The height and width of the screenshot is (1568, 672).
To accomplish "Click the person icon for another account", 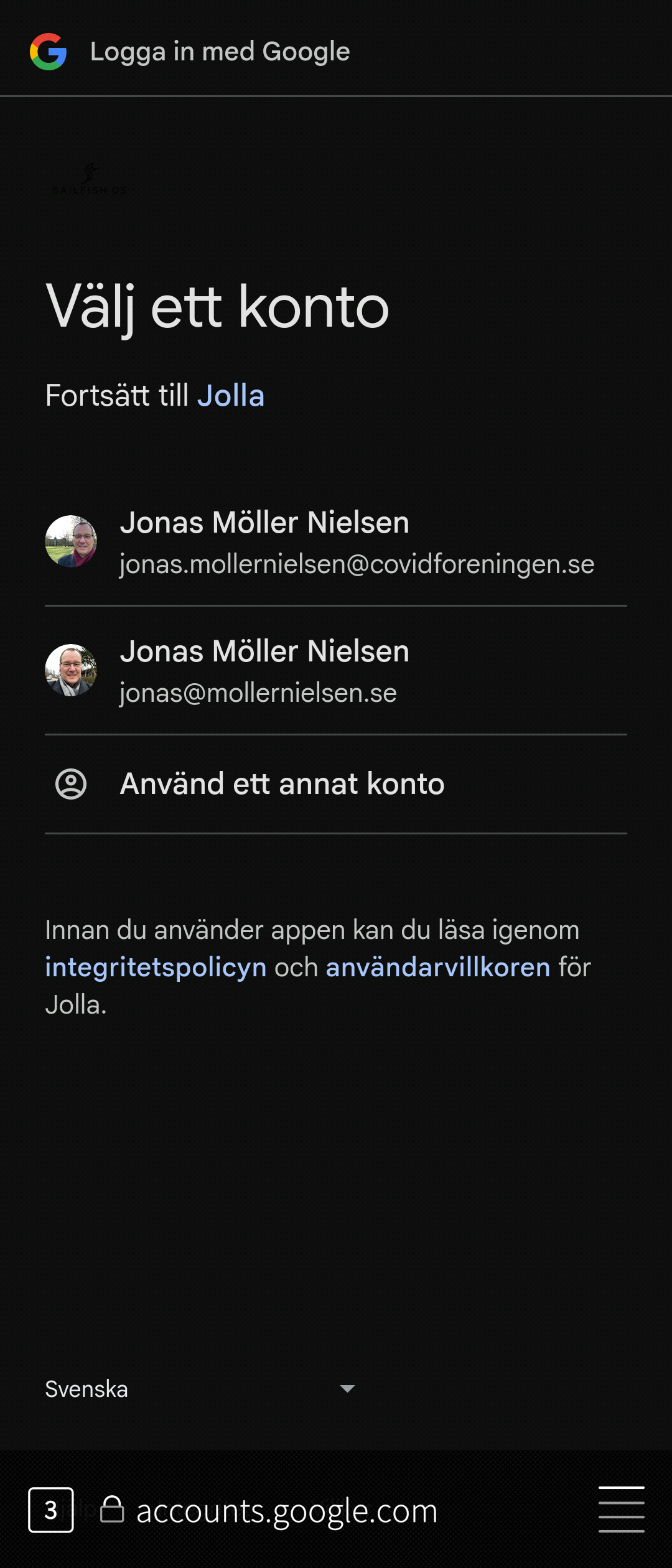I will [71, 784].
